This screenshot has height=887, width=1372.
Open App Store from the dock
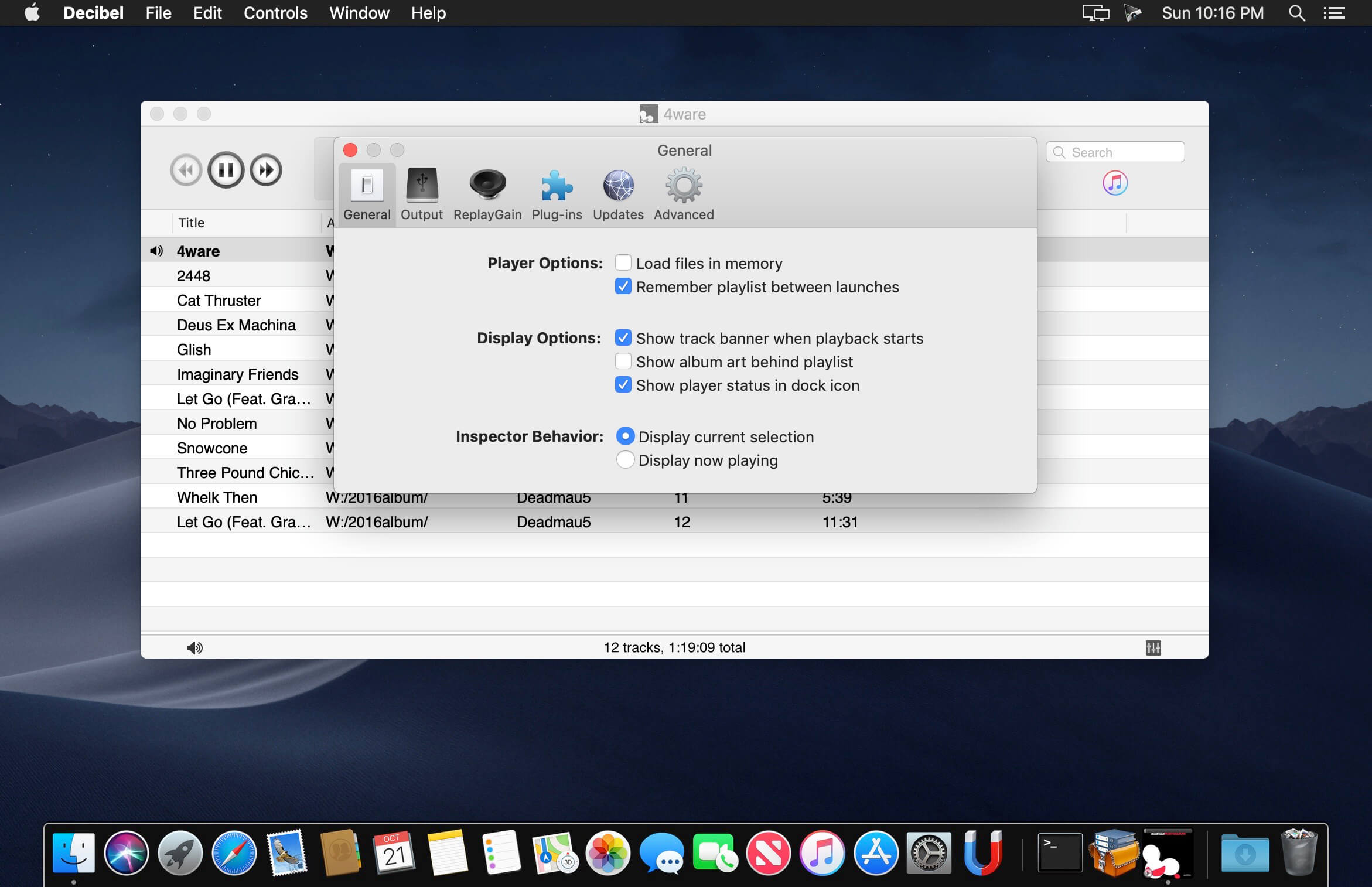point(876,852)
